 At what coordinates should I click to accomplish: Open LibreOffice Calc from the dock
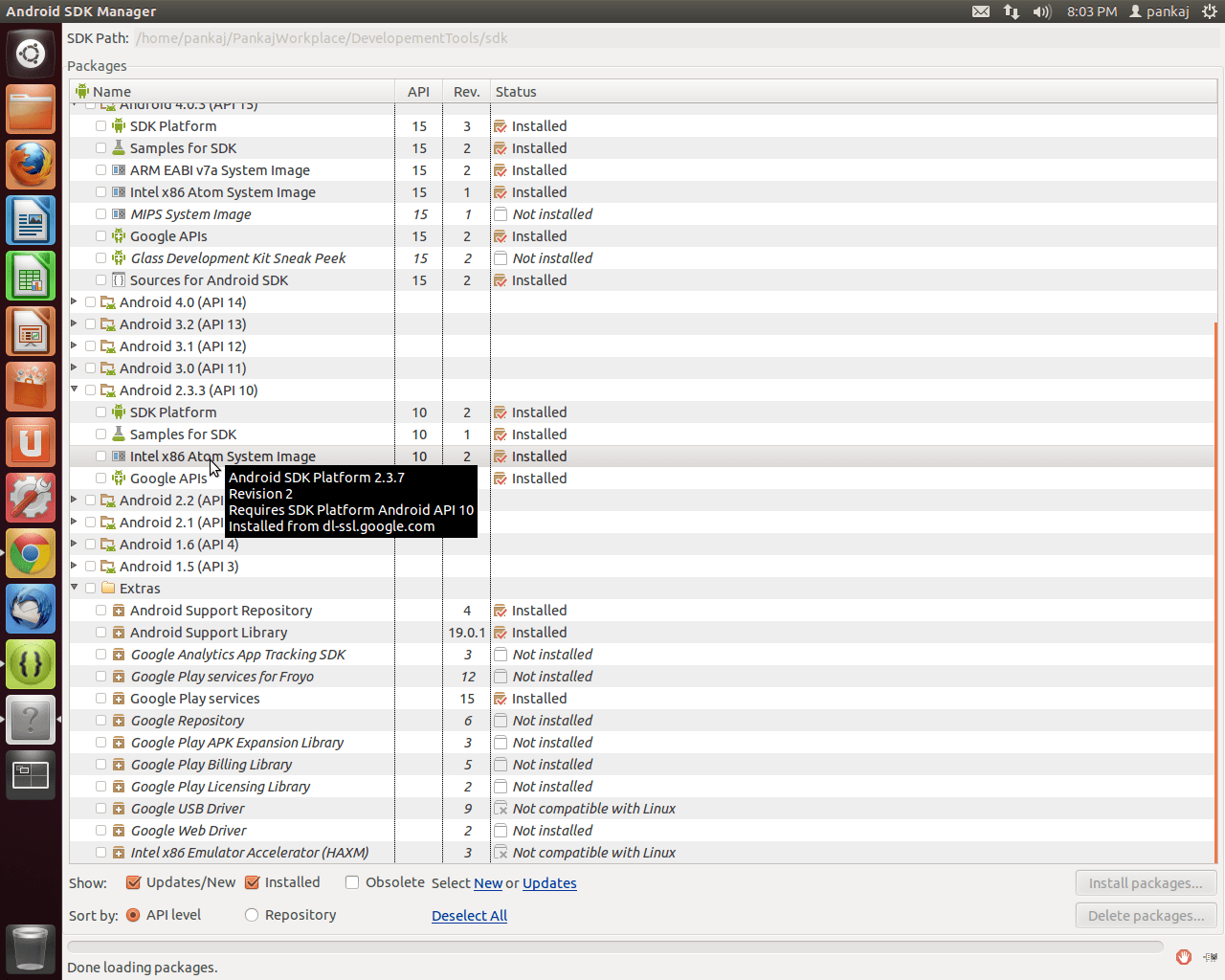[x=31, y=276]
